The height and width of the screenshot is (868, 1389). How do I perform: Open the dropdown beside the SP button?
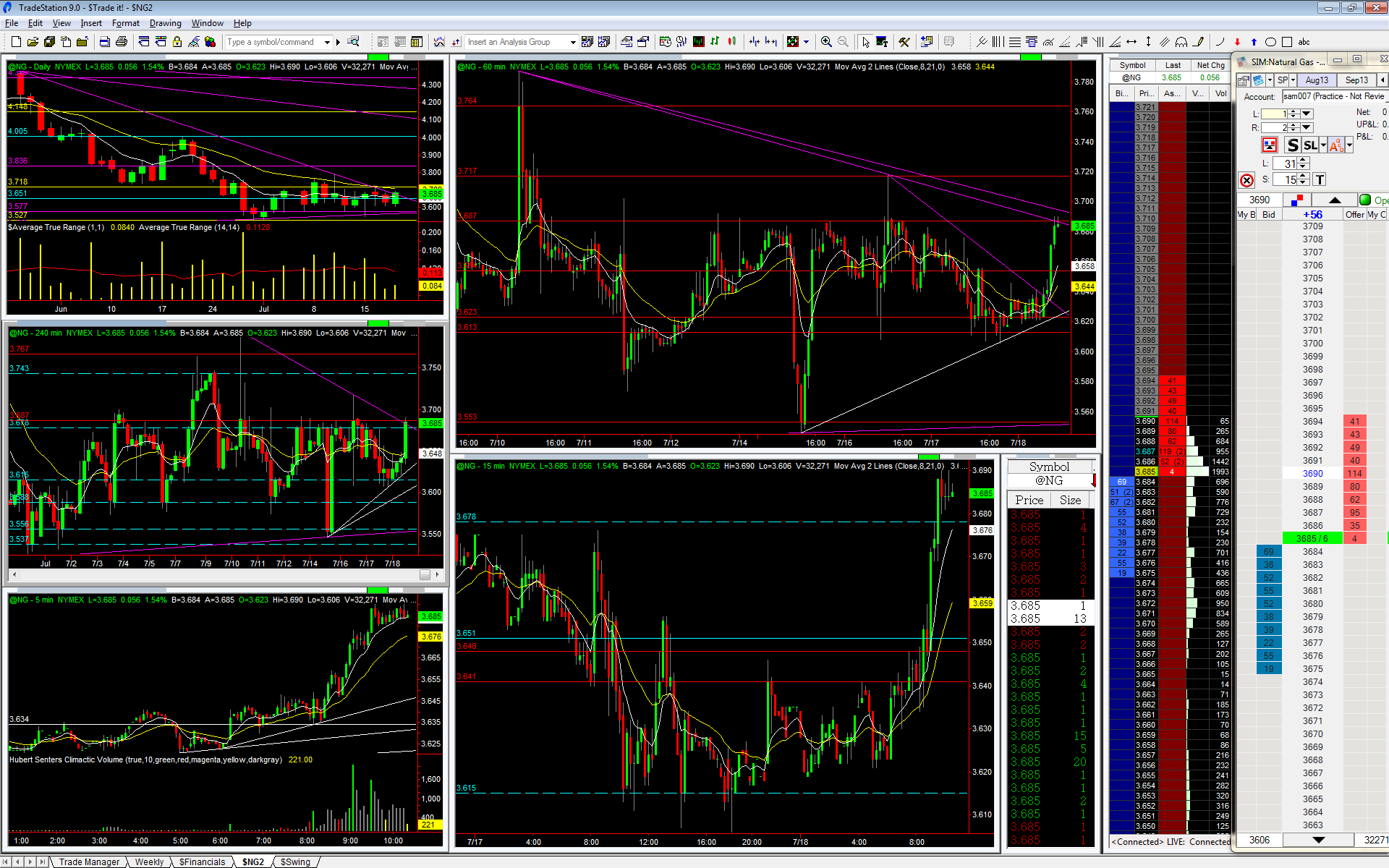coord(1293,80)
